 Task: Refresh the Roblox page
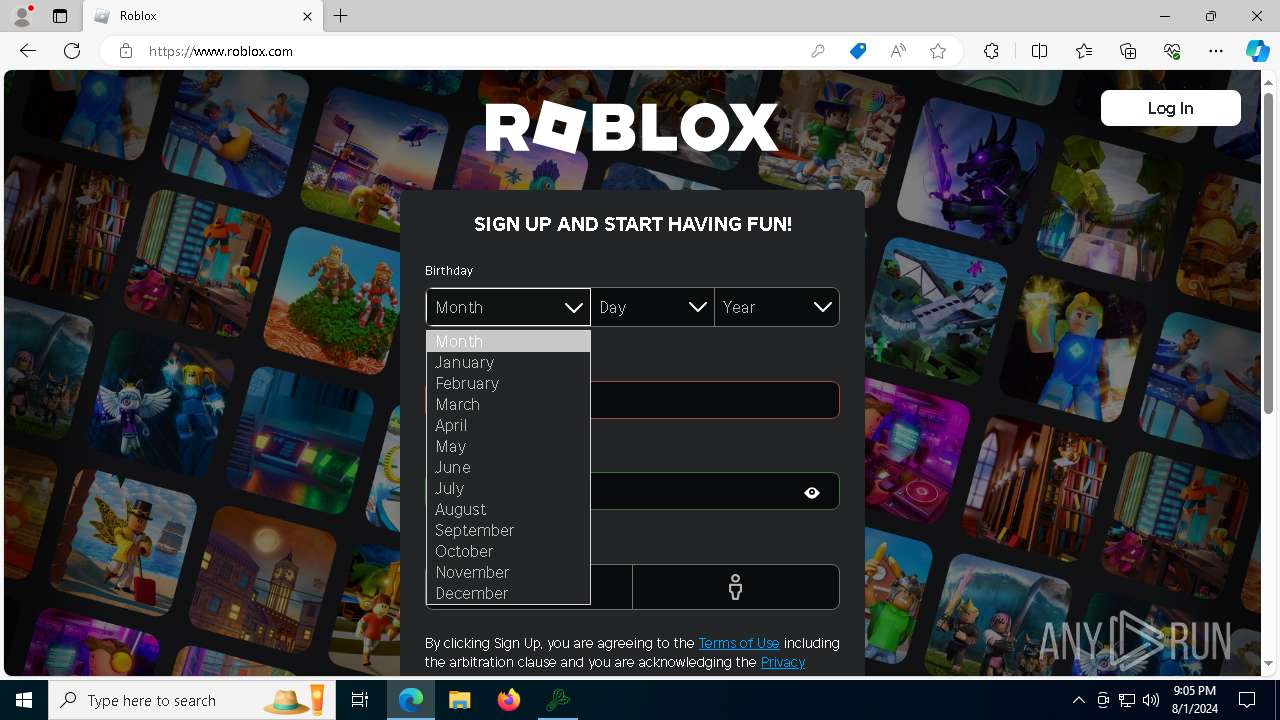72,51
